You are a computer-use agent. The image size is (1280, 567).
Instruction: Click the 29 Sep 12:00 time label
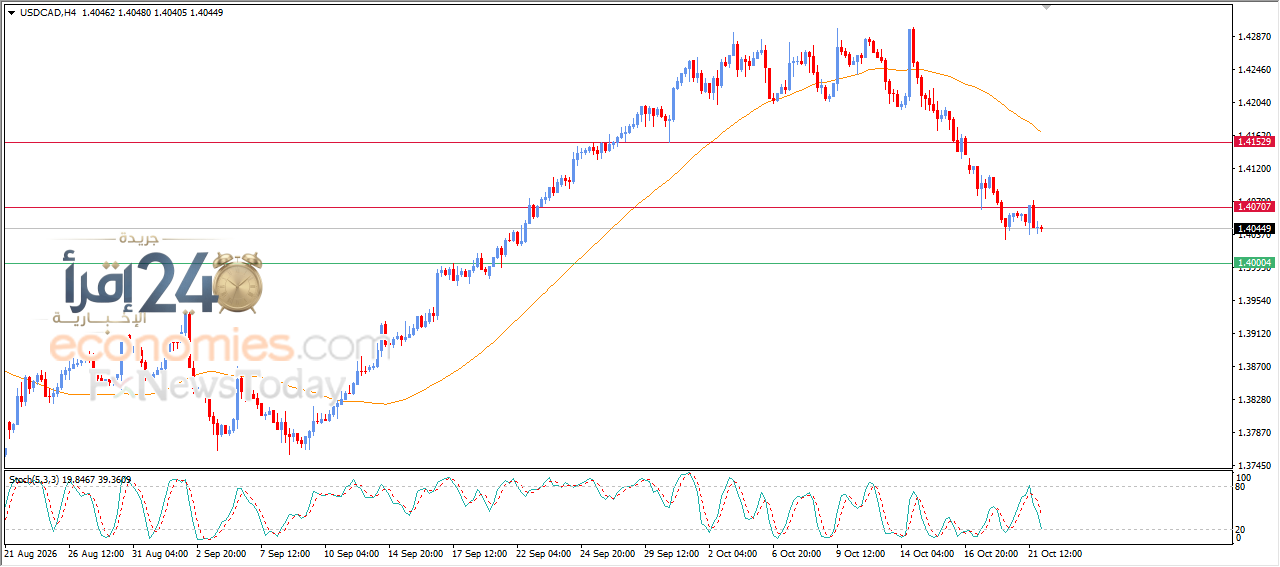click(672, 553)
